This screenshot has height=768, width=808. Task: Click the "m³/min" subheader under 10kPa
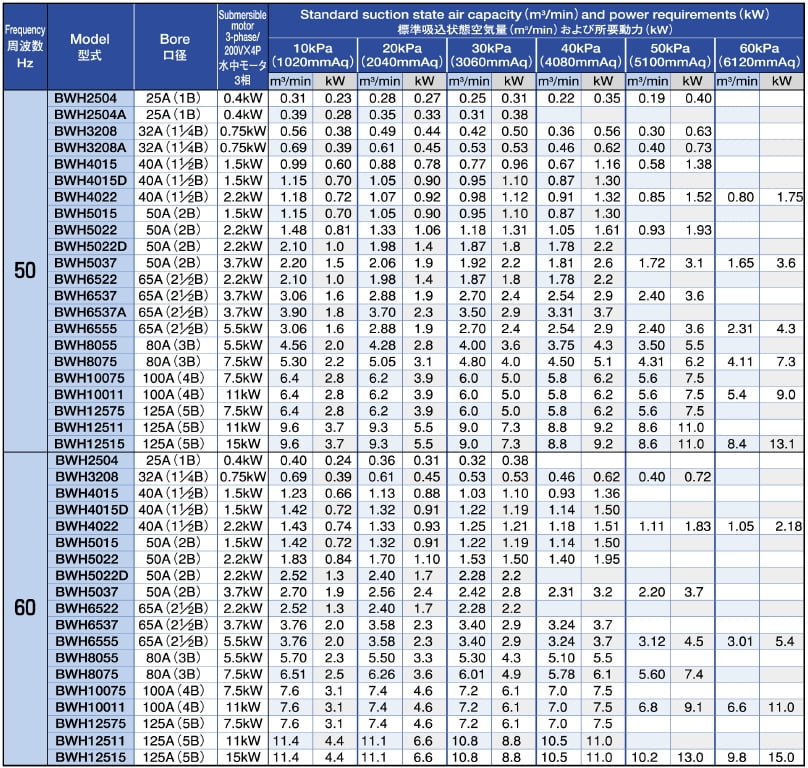coord(291,81)
